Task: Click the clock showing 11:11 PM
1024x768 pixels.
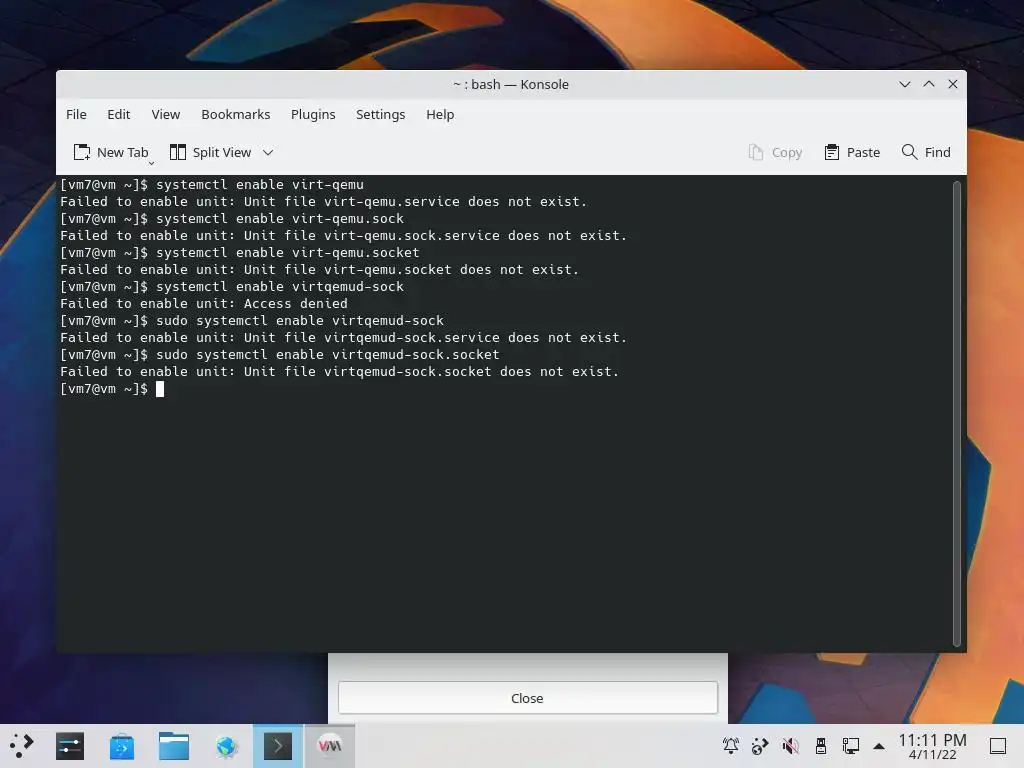Action: (x=932, y=746)
